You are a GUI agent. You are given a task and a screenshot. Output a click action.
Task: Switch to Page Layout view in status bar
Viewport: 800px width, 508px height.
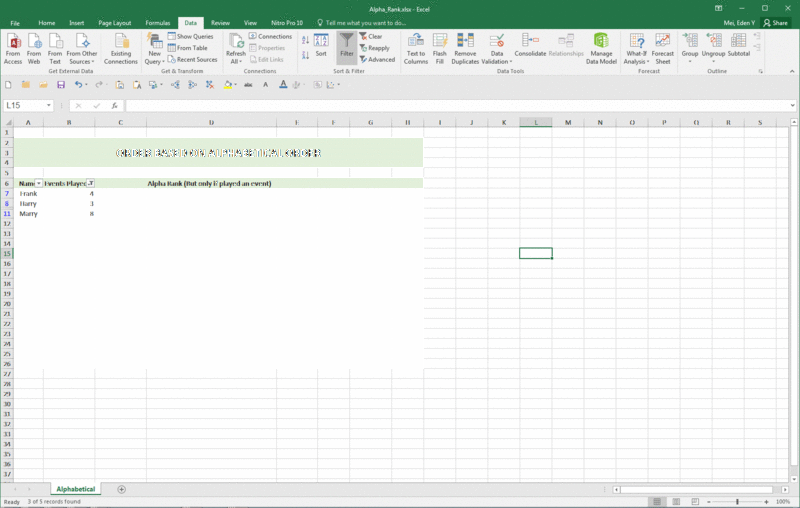pos(676,502)
